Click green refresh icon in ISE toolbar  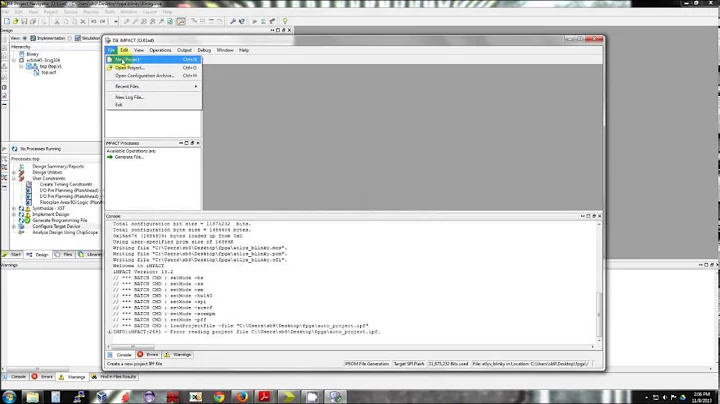tap(170, 21)
